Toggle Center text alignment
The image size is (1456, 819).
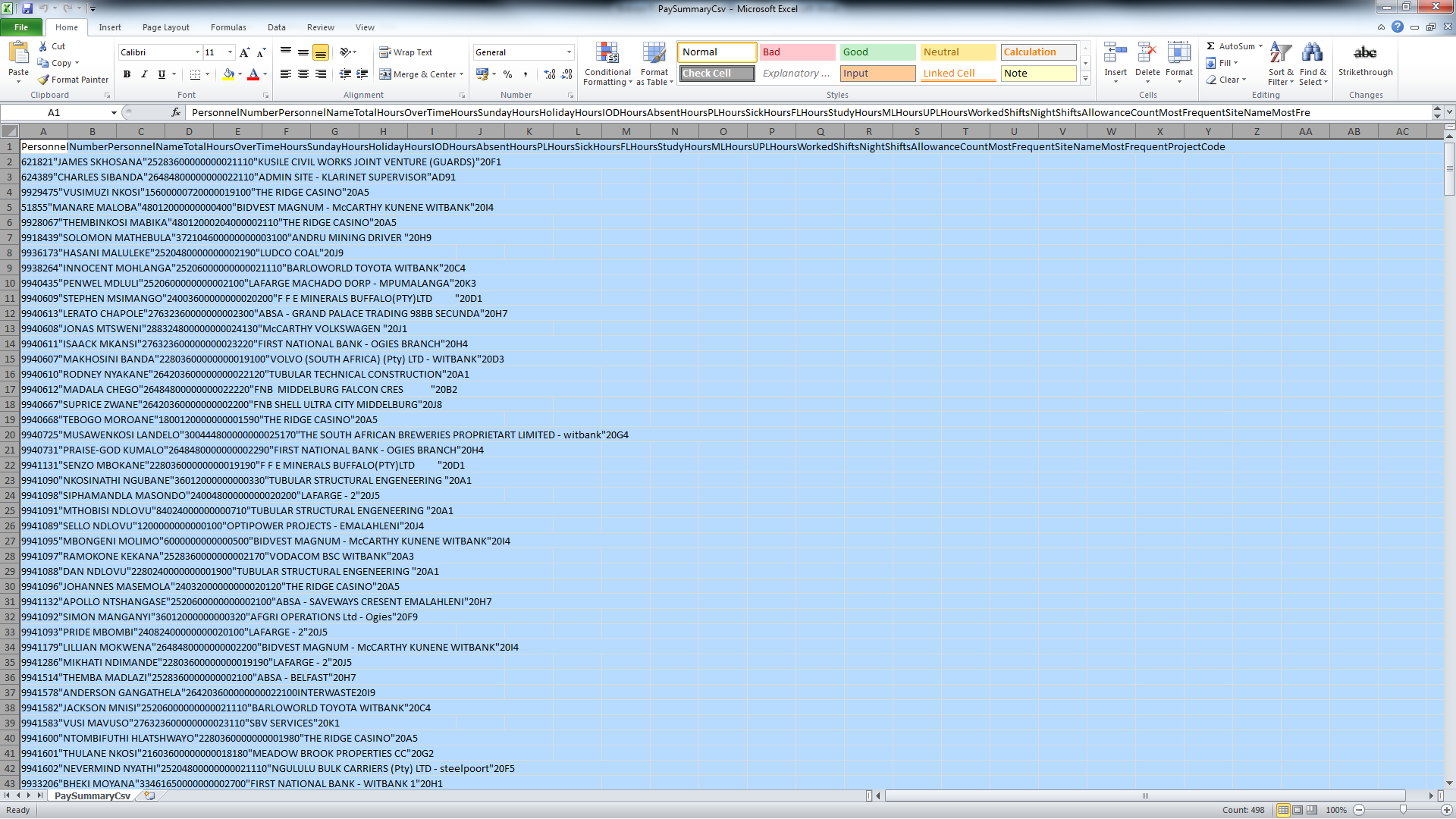coord(303,74)
